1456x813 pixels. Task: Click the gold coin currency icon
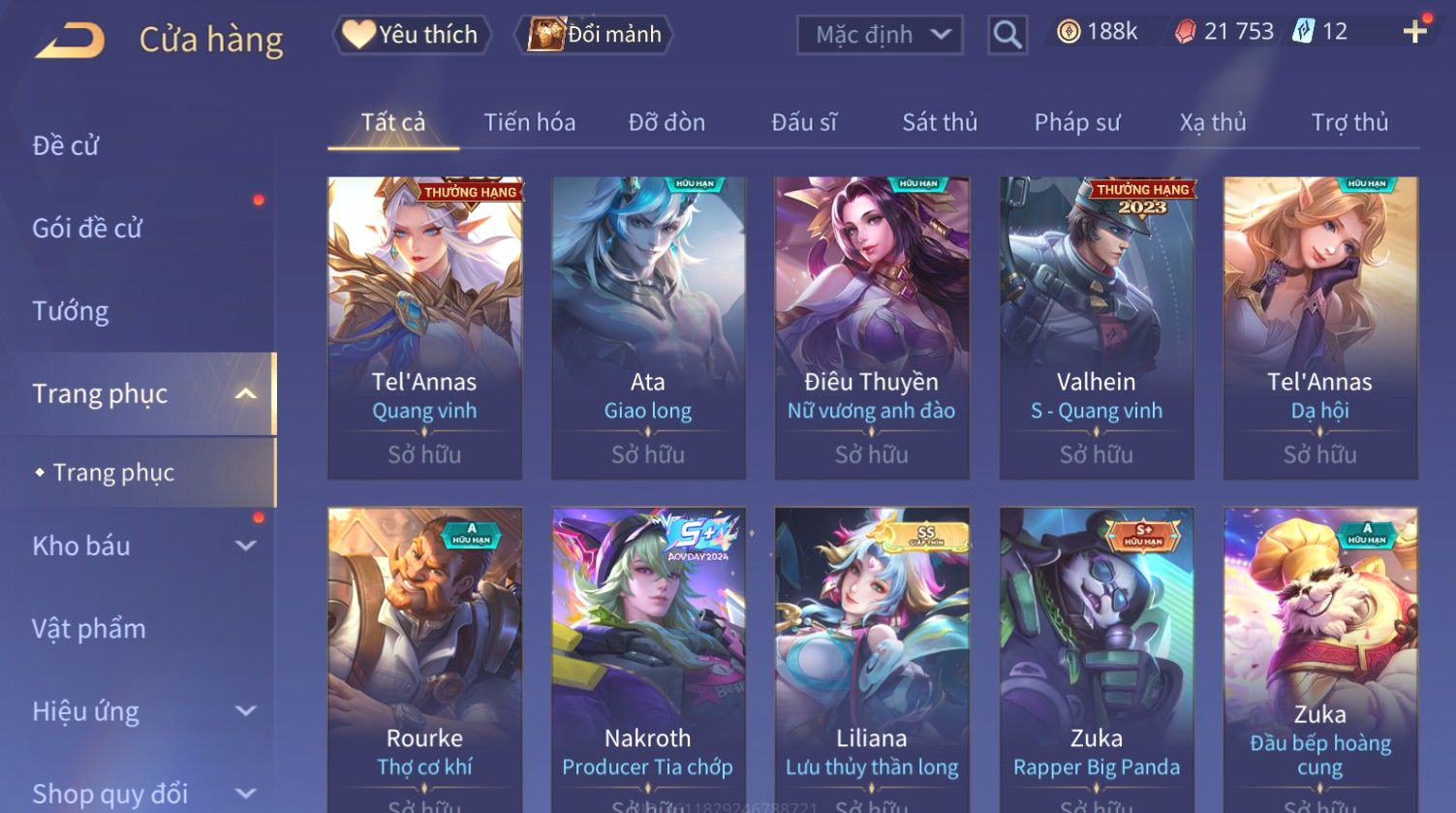pyautogui.click(x=1068, y=33)
